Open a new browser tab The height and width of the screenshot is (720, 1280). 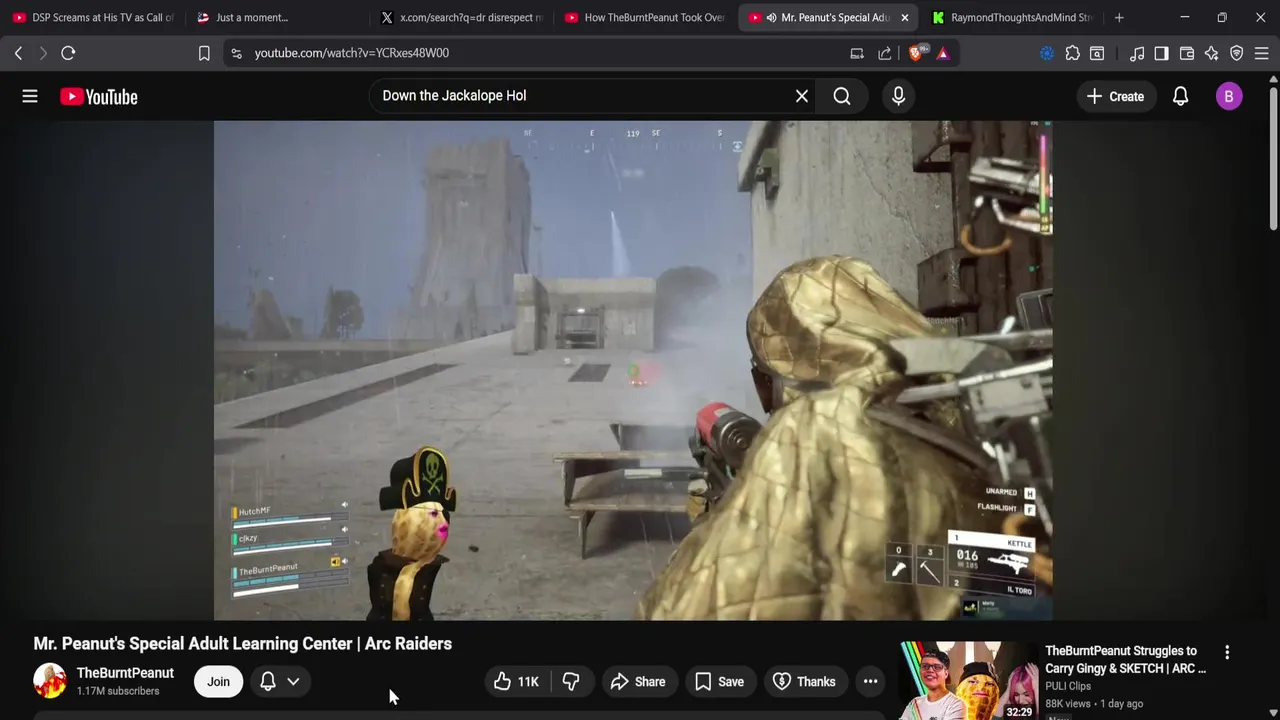1119,17
